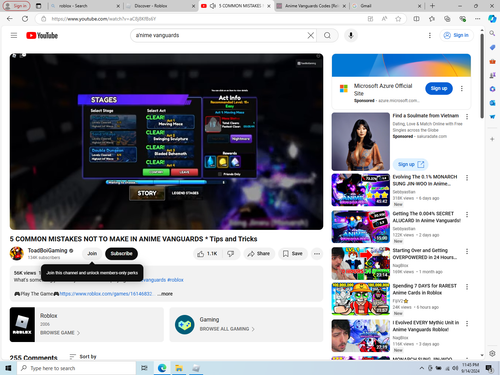Open options menu for Azure ad
The width and height of the screenshot is (500, 375).
(462, 88)
